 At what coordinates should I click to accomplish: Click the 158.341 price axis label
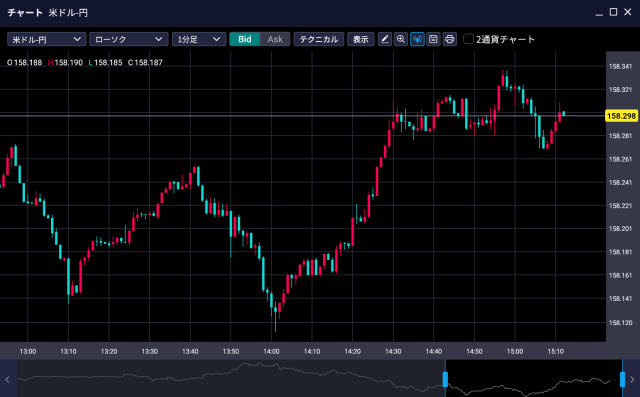[x=620, y=67]
